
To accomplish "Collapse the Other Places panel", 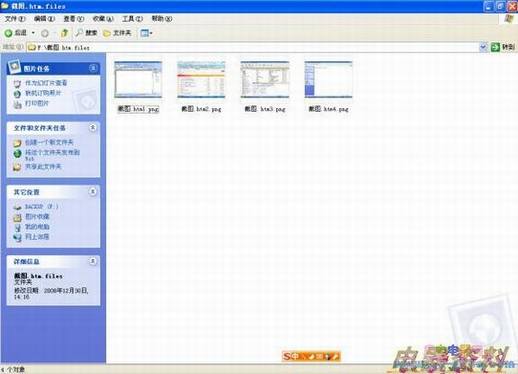I will pos(93,192).
